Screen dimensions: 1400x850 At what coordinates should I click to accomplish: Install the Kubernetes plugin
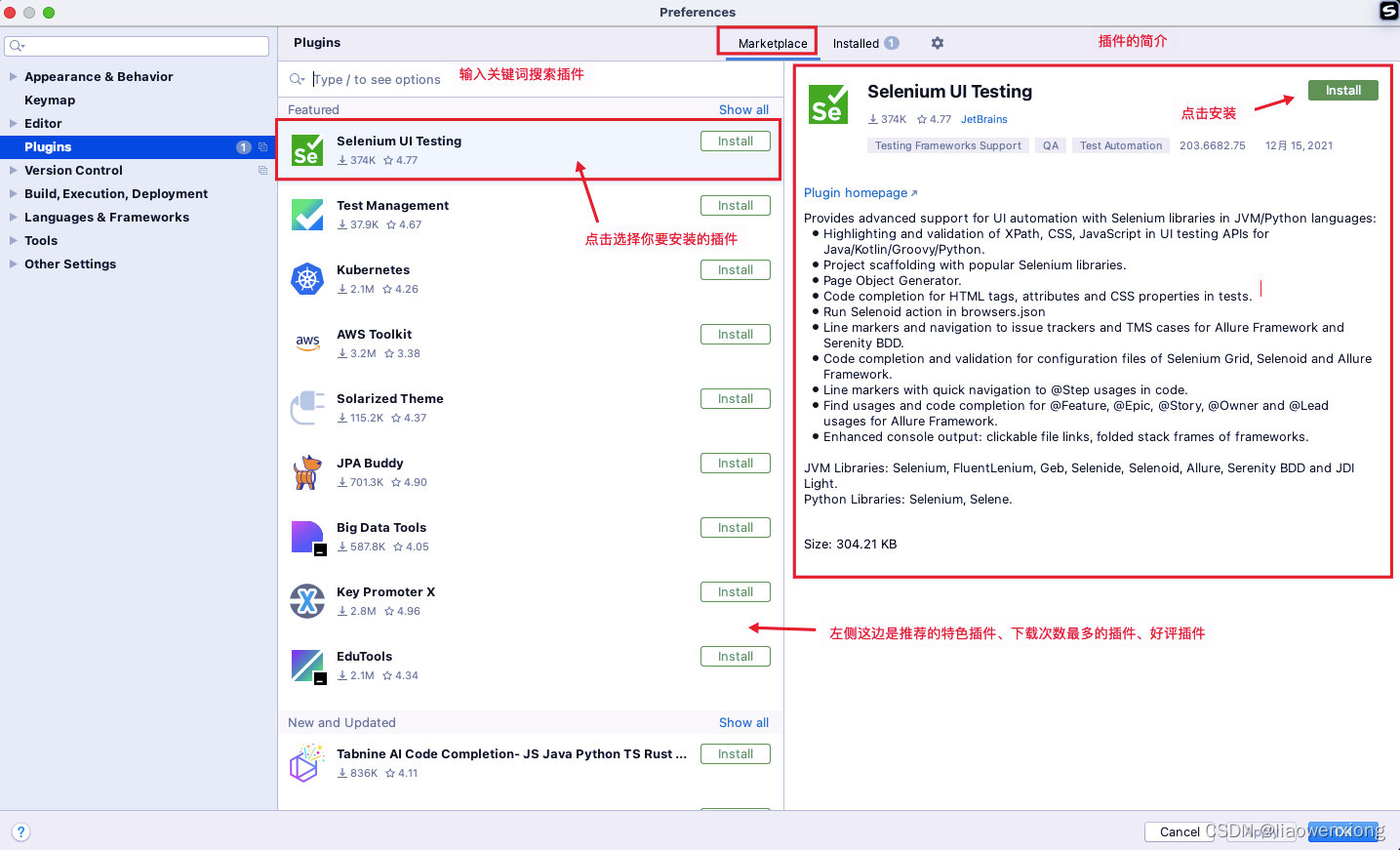click(x=736, y=270)
